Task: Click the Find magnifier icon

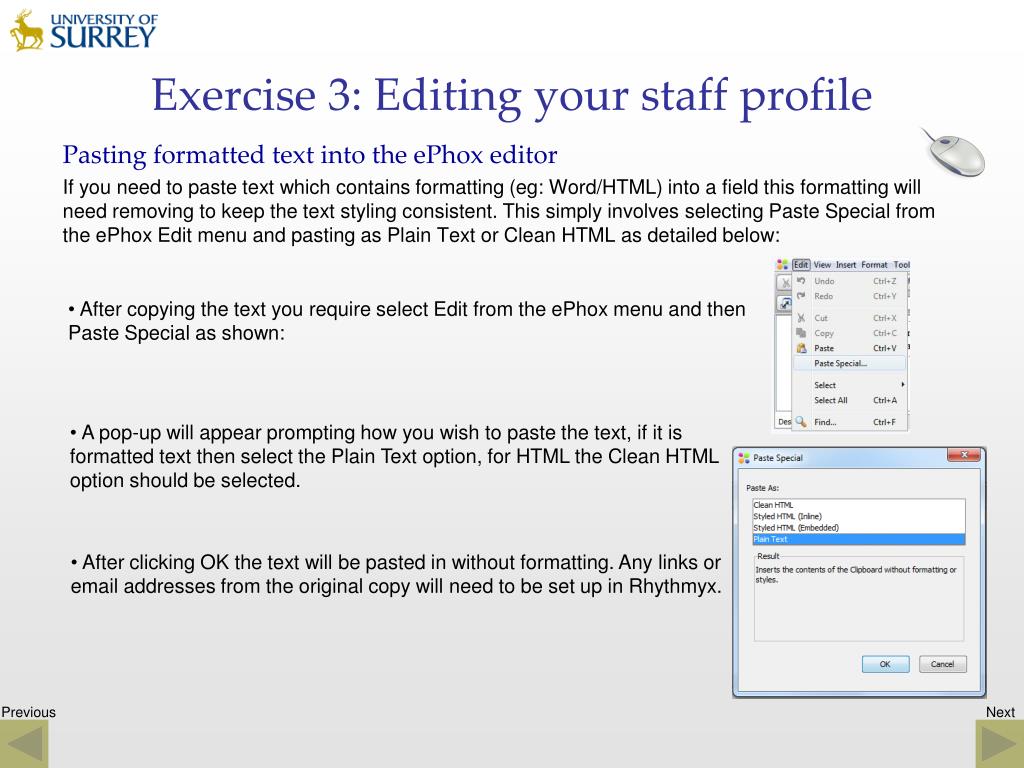Action: click(801, 422)
